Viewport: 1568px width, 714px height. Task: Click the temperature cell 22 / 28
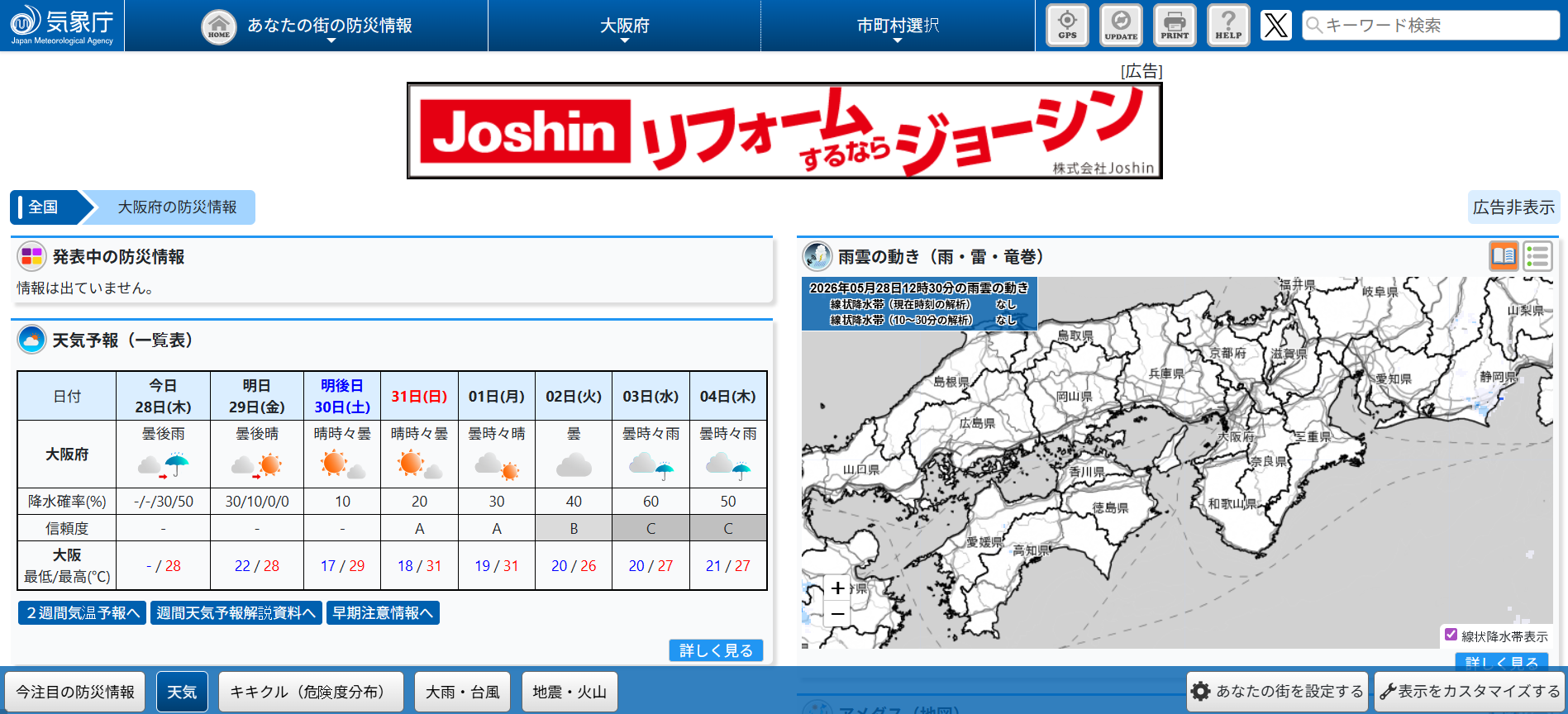click(257, 566)
